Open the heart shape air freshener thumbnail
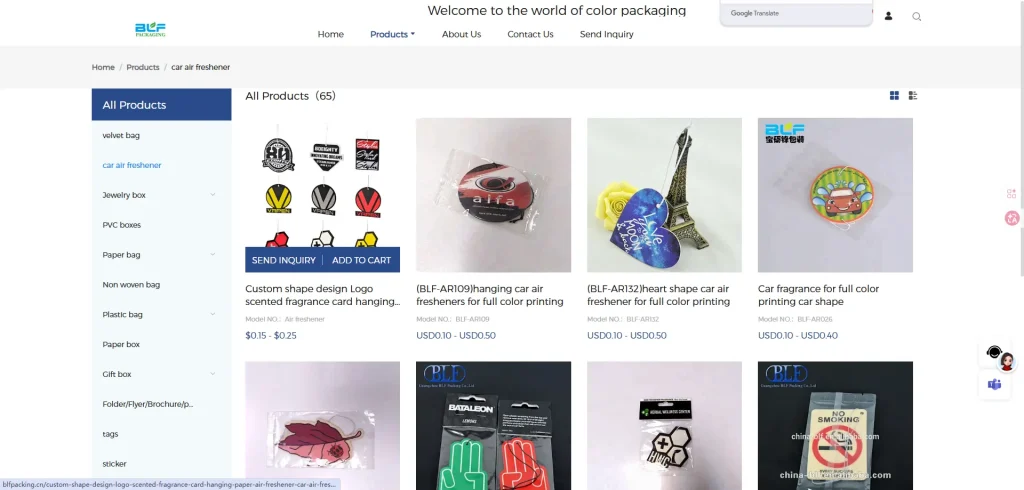This screenshot has width=1024, height=490. point(664,195)
